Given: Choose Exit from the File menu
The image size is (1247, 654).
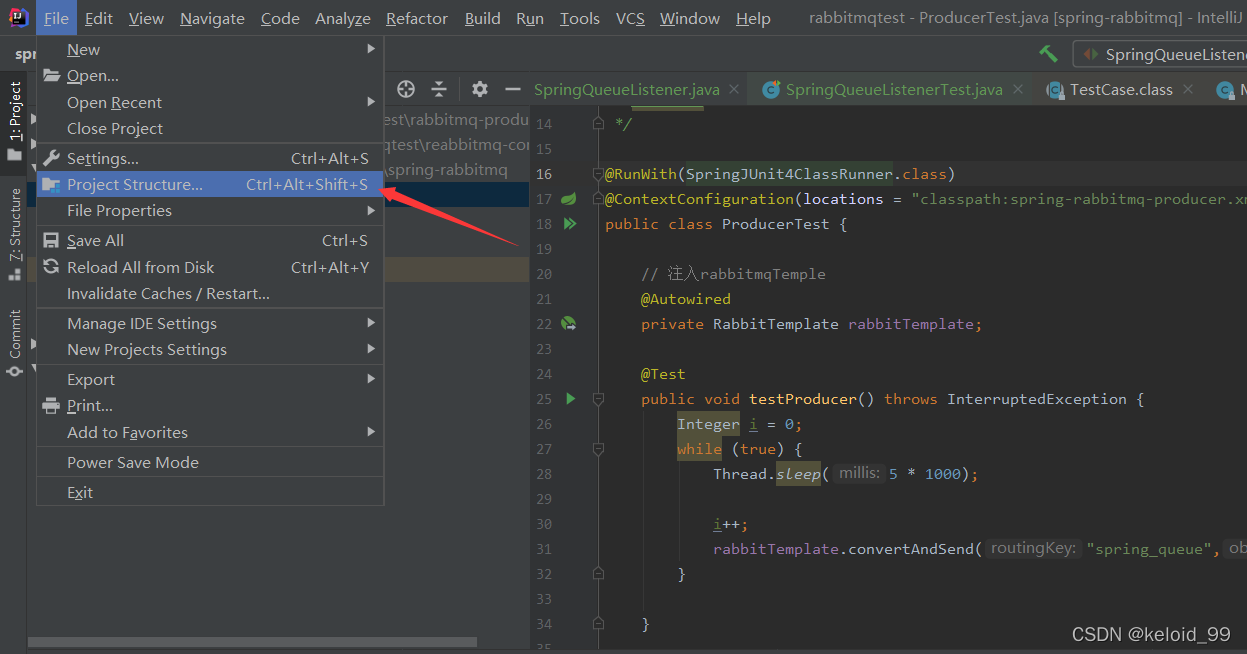Looking at the screenshot, I should tap(210, 492).
